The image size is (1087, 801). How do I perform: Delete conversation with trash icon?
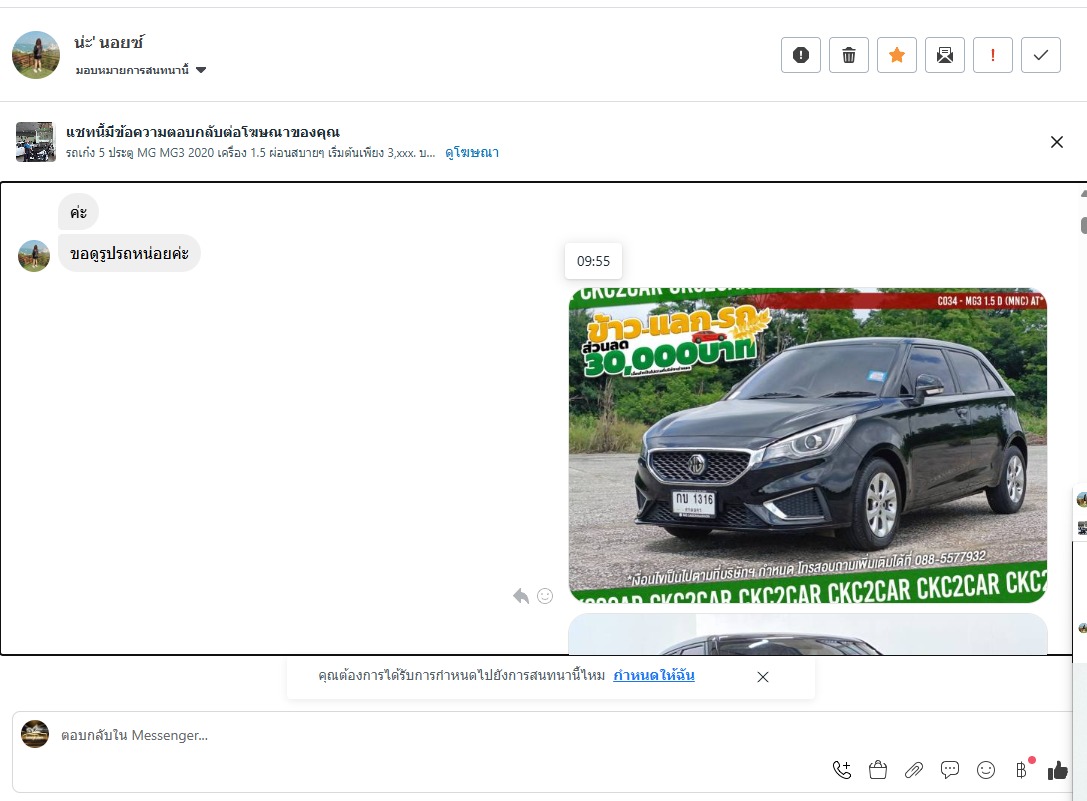(849, 55)
